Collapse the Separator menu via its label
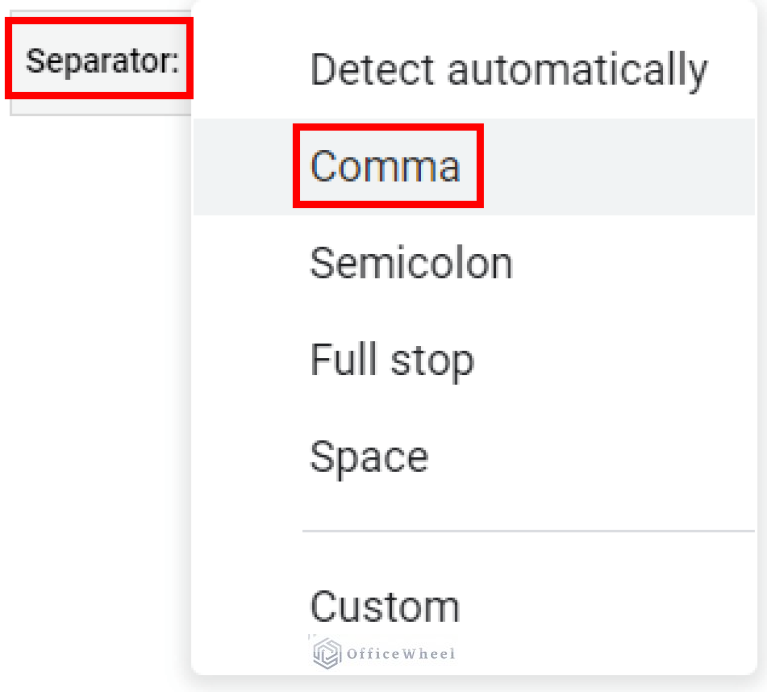The image size is (767, 692). (101, 62)
